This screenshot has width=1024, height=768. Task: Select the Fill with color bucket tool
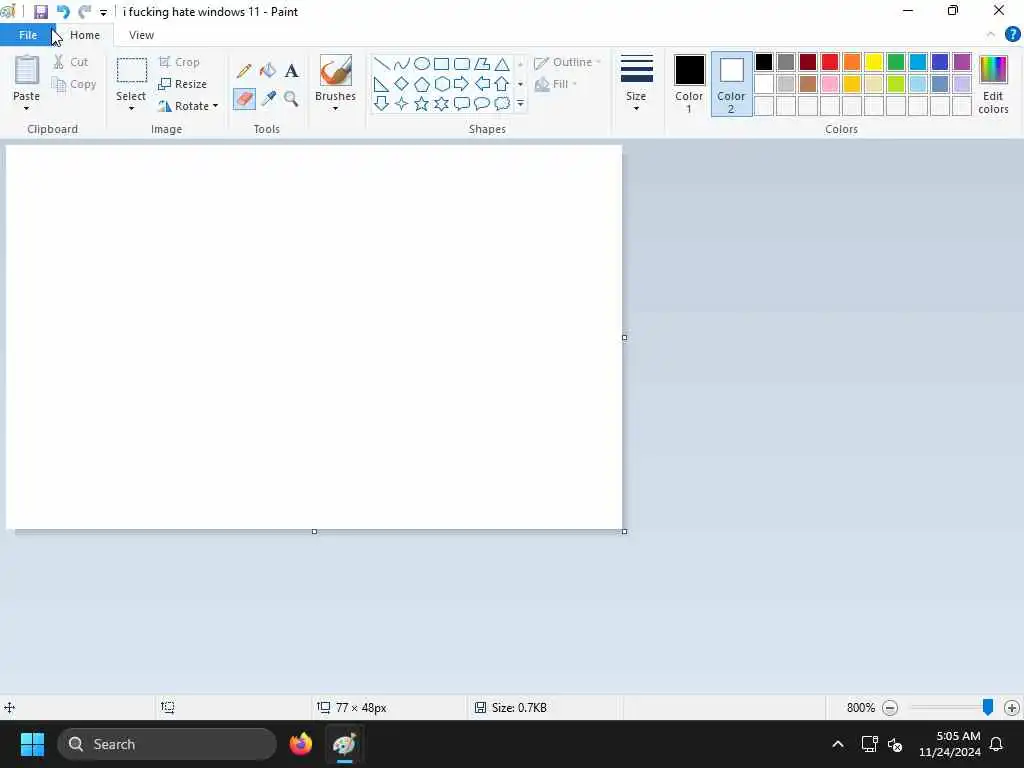point(268,71)
